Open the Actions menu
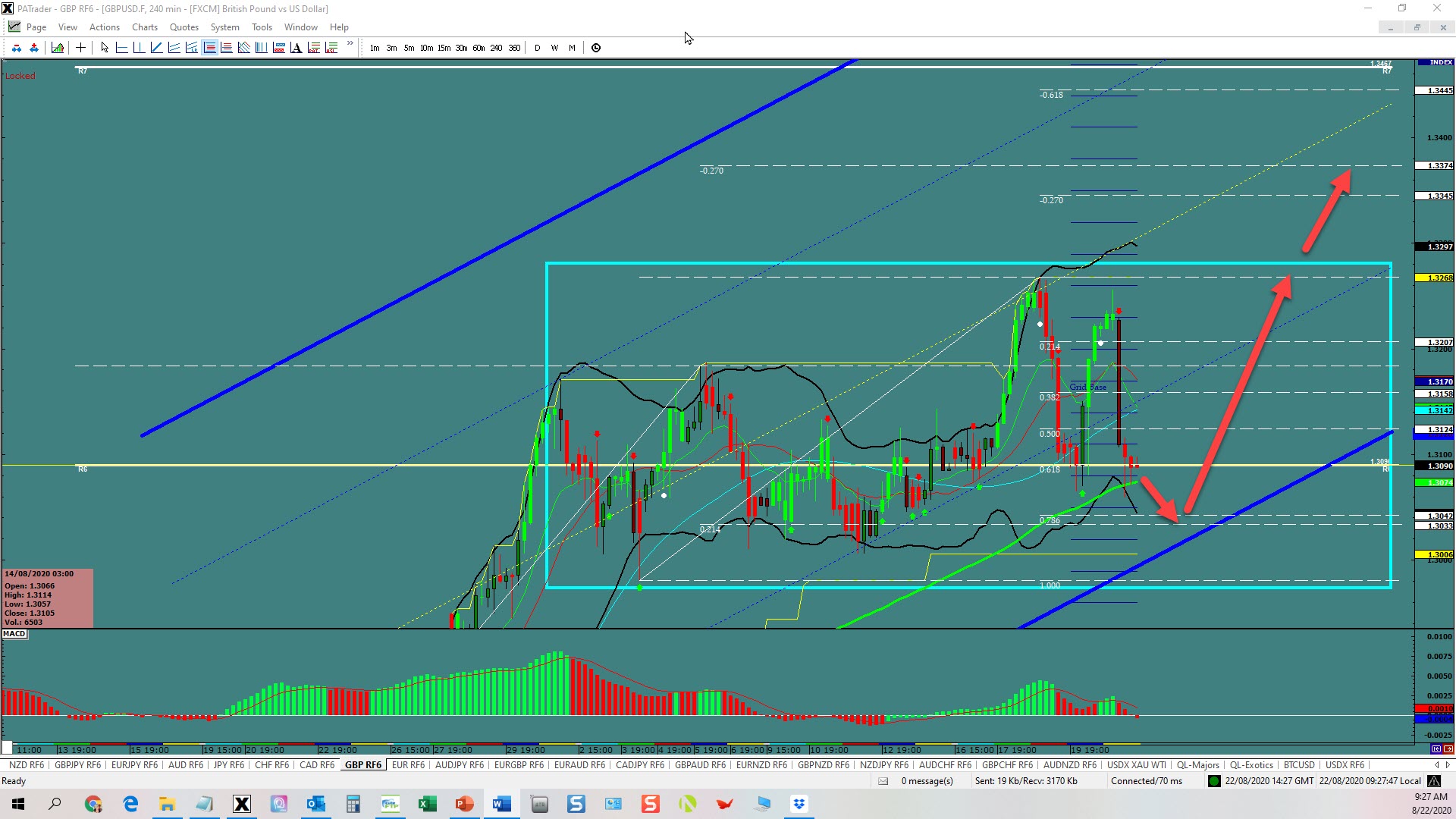This screenshot has height=819, width=1456. [x=105, y=27]
